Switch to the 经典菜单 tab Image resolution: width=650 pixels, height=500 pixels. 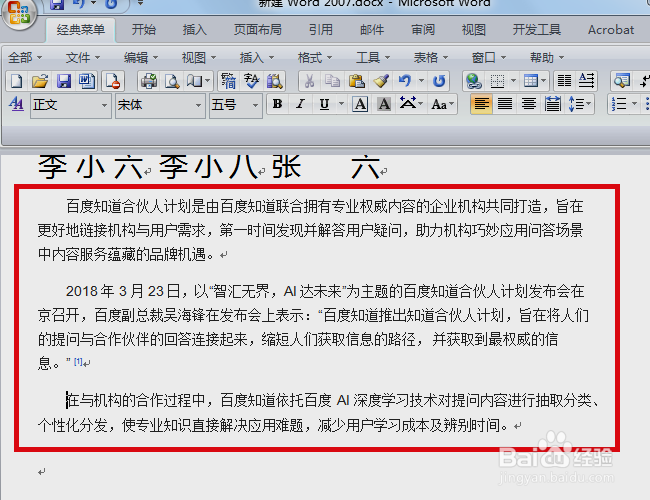[x=80, y=30]
